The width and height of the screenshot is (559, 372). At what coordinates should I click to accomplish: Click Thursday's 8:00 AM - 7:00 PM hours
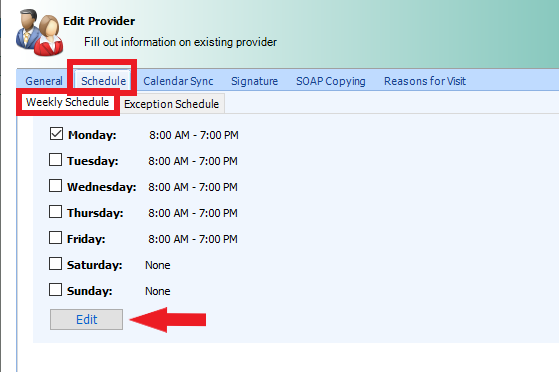pos(193,213)
